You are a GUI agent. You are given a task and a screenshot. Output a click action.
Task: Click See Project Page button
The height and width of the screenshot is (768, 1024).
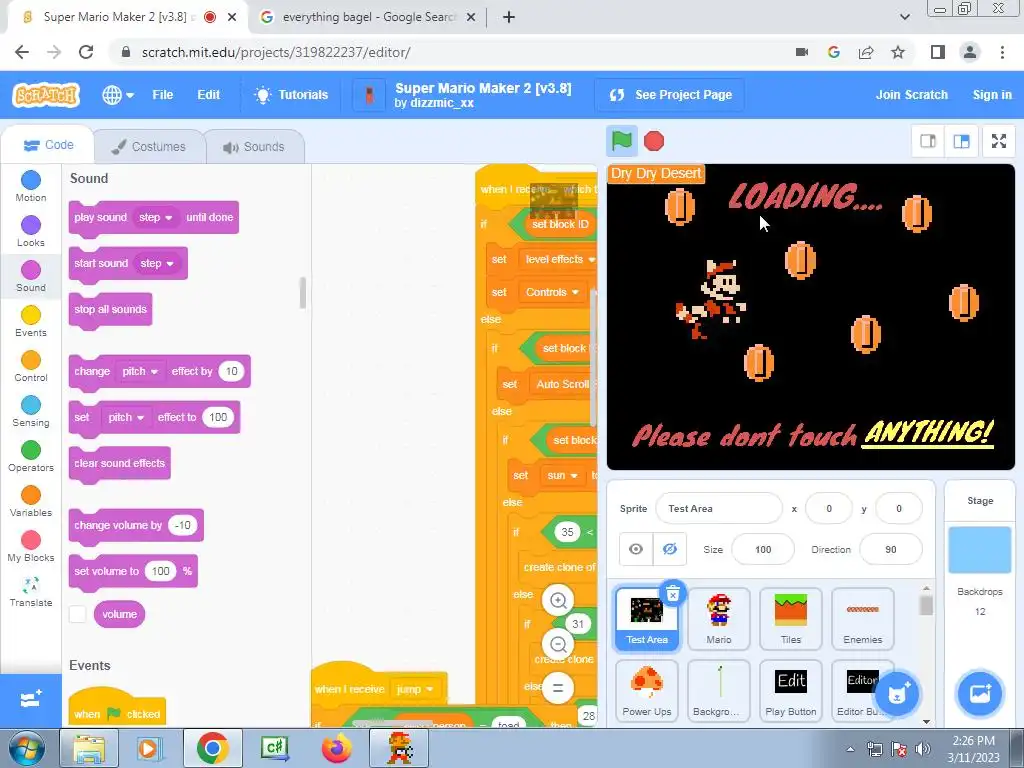[671, 95]
